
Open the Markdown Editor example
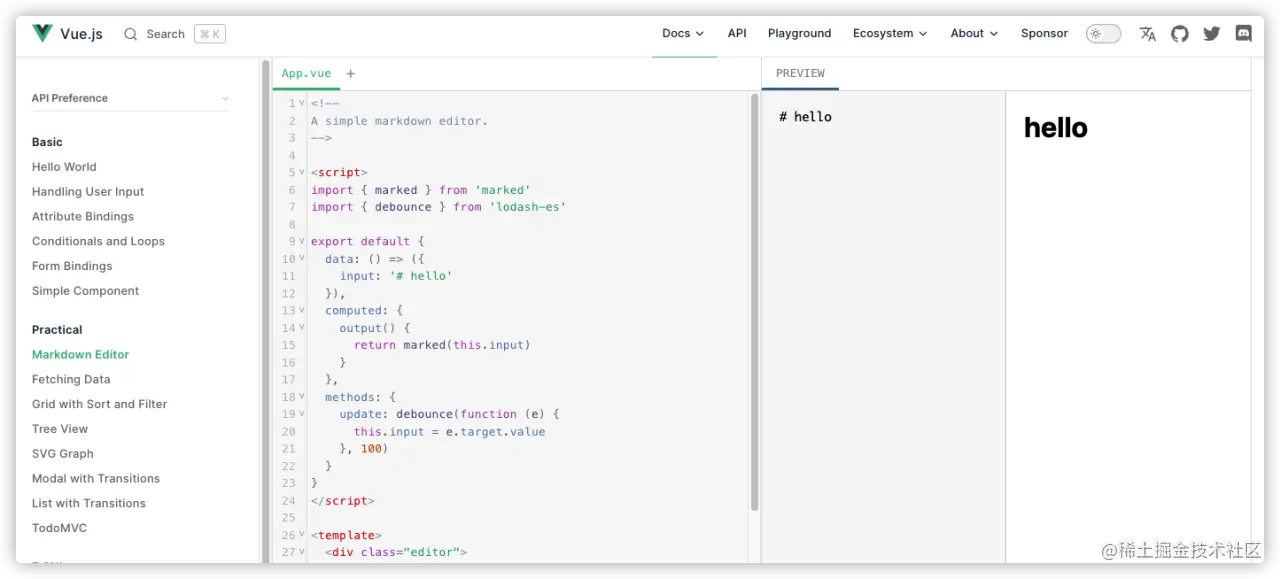tap(80, 355)
